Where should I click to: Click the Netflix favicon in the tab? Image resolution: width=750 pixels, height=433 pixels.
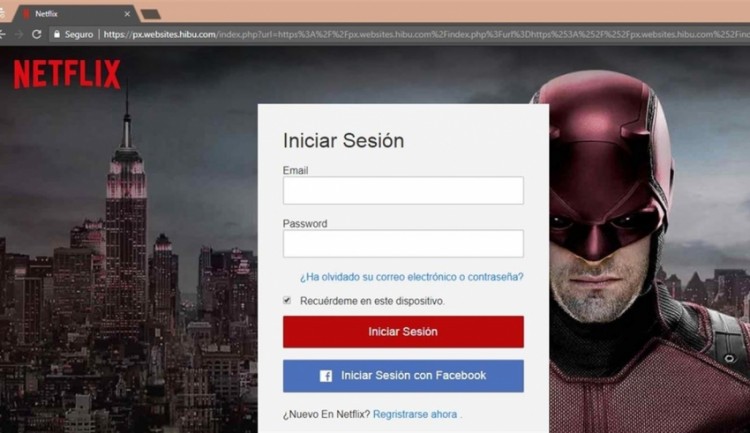pos(26,14)
